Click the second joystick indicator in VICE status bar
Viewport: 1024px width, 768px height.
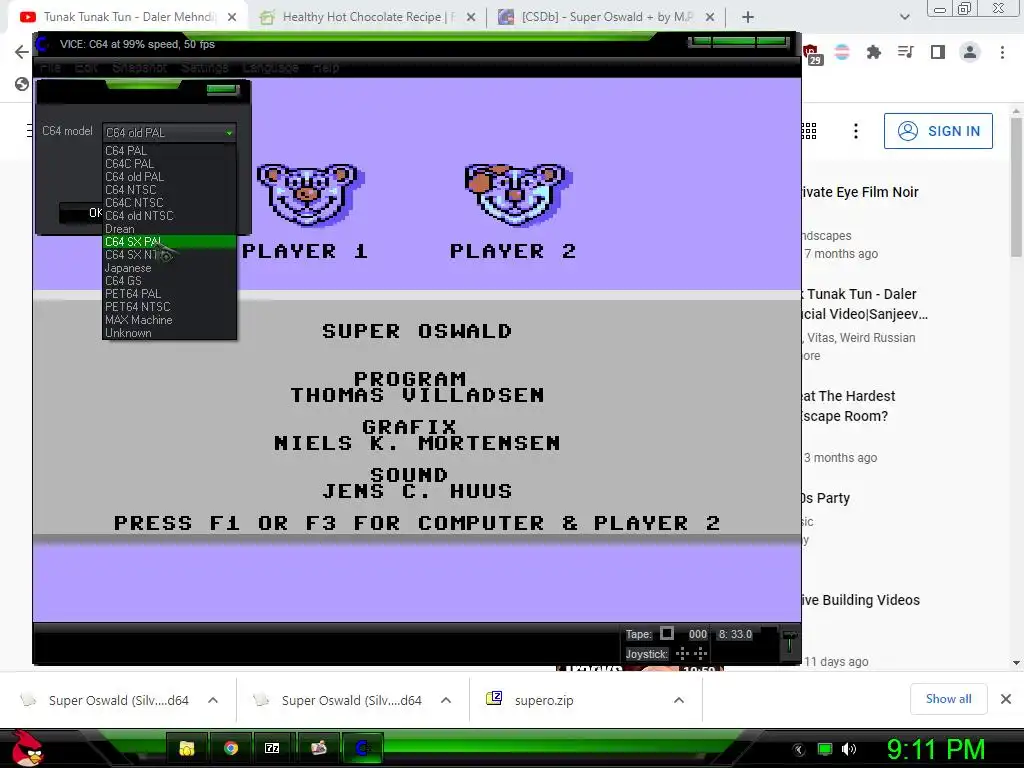(x=701, y=653)
